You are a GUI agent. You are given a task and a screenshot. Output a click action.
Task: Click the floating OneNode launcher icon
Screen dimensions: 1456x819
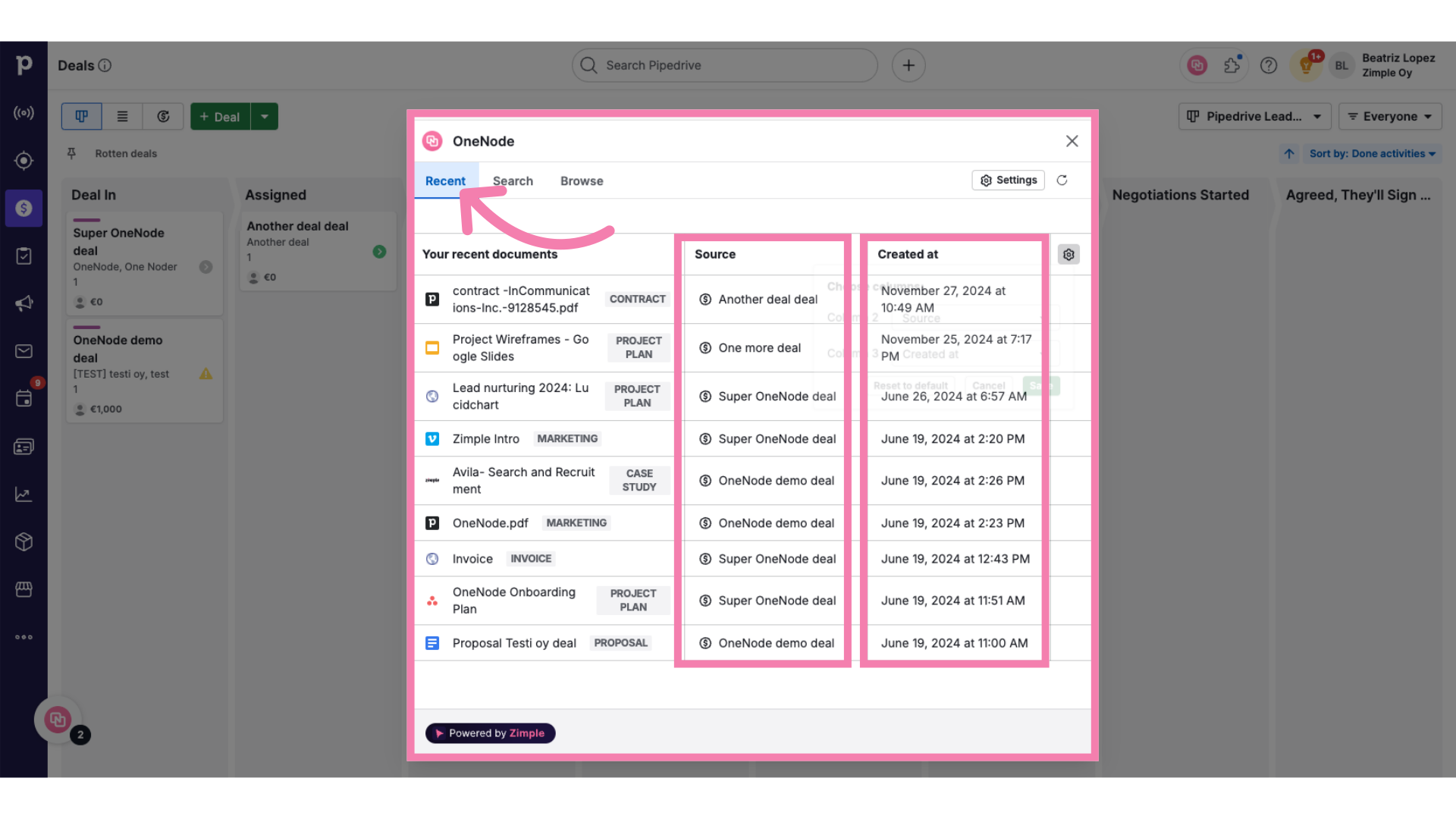58,719
